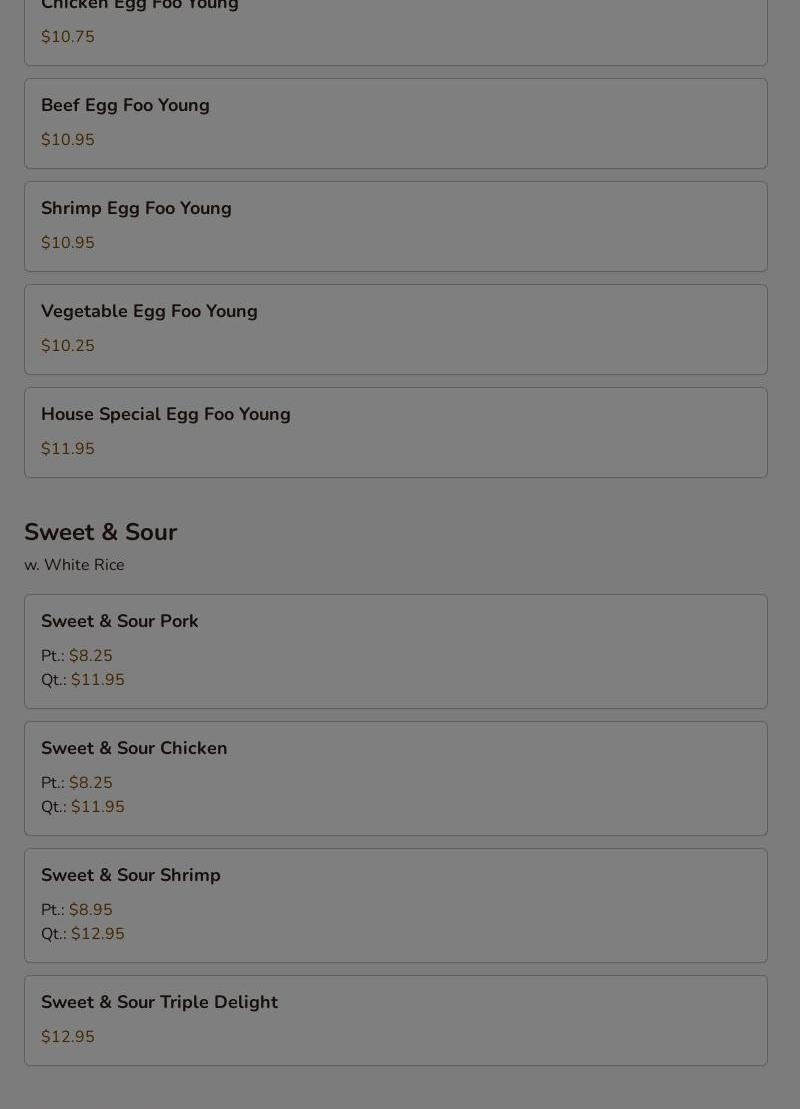The width and height of the screenshot is (800, 1109).
Task: Click the $10.25 Vegetable Egg Foo Young price
Action: coord(68,346)
